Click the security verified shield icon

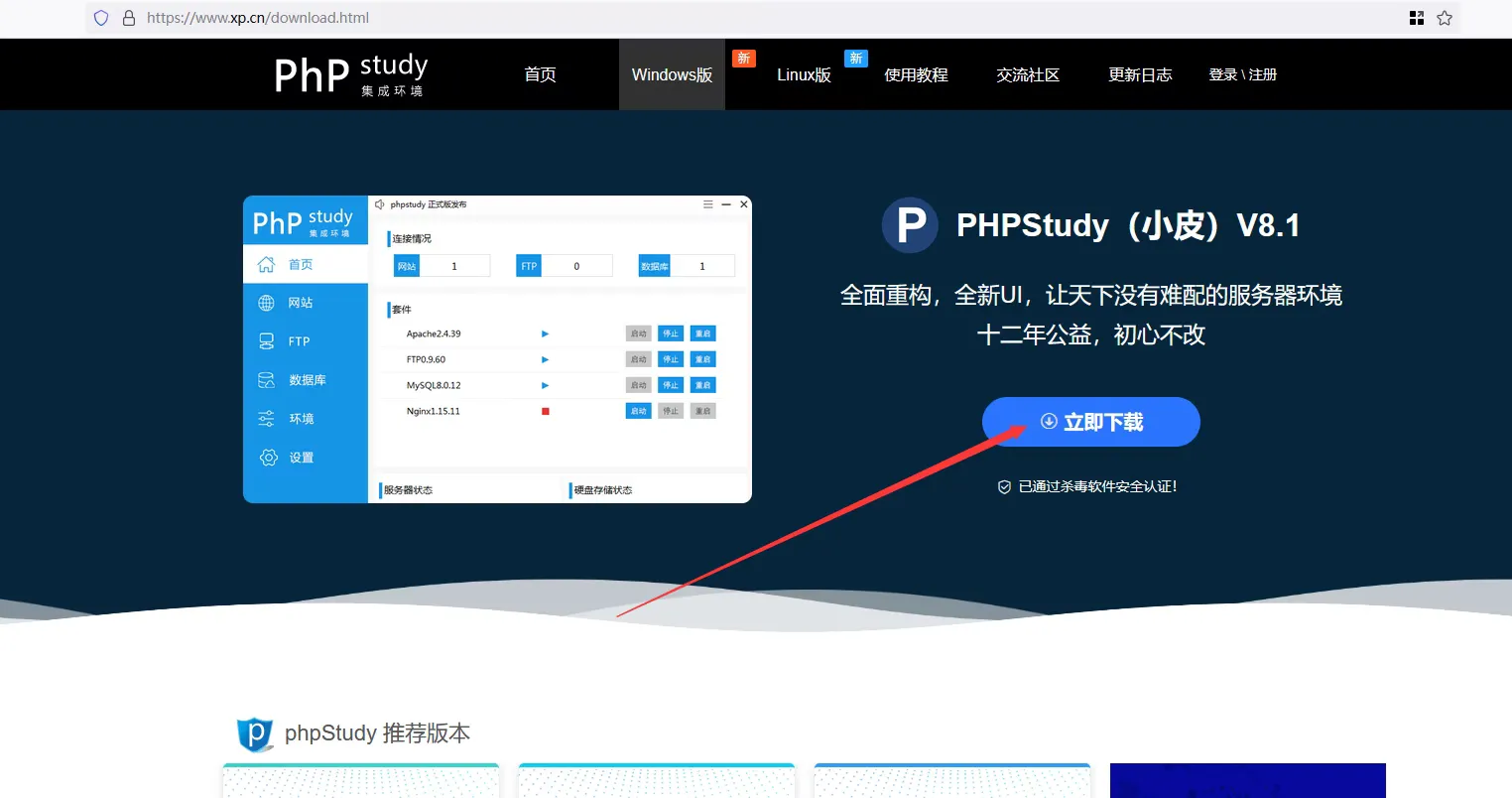tap(1004, 487)
